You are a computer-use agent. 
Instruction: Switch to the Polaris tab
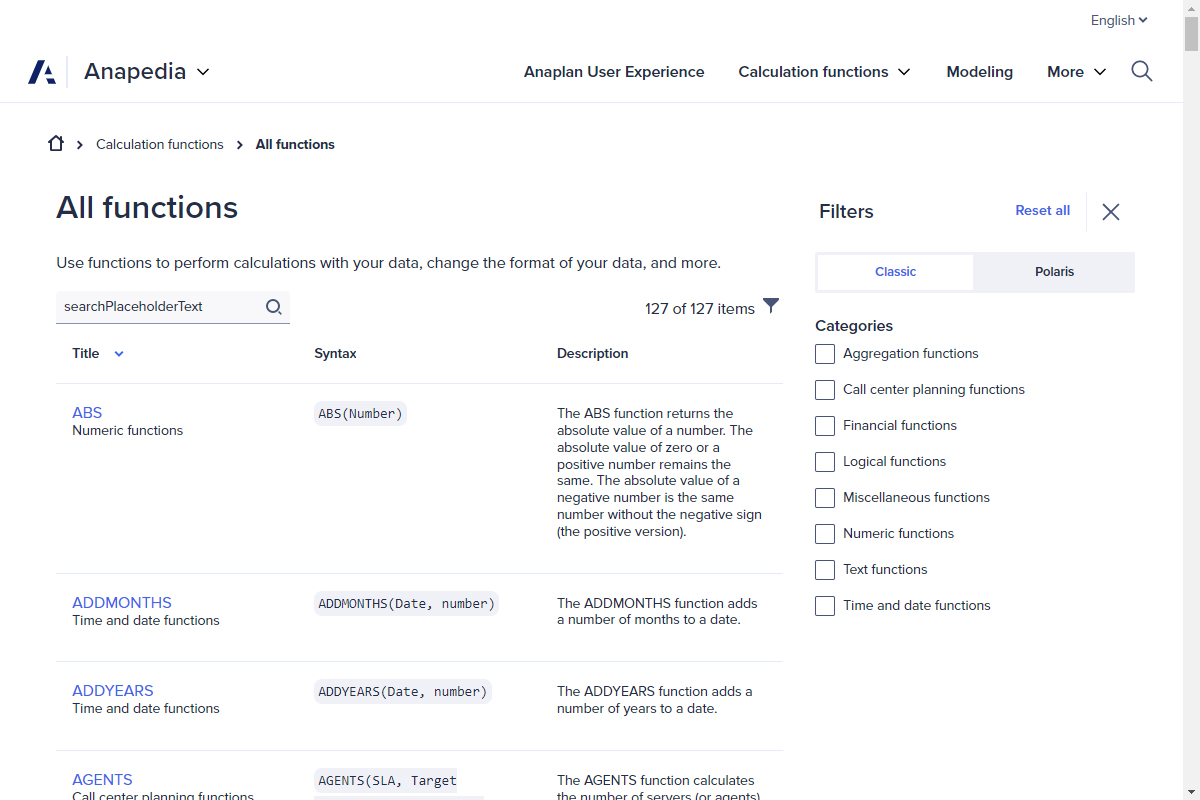[x=1054, y=272]
